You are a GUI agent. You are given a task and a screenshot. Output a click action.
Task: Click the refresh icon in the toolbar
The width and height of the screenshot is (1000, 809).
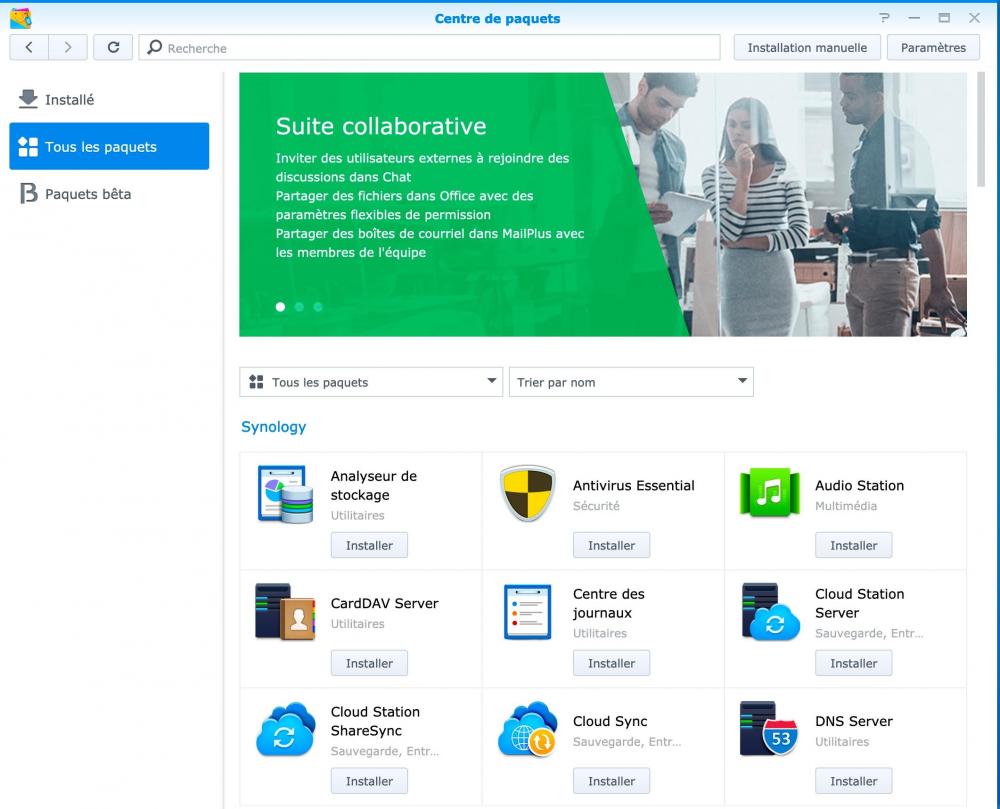tap(113, 47)
